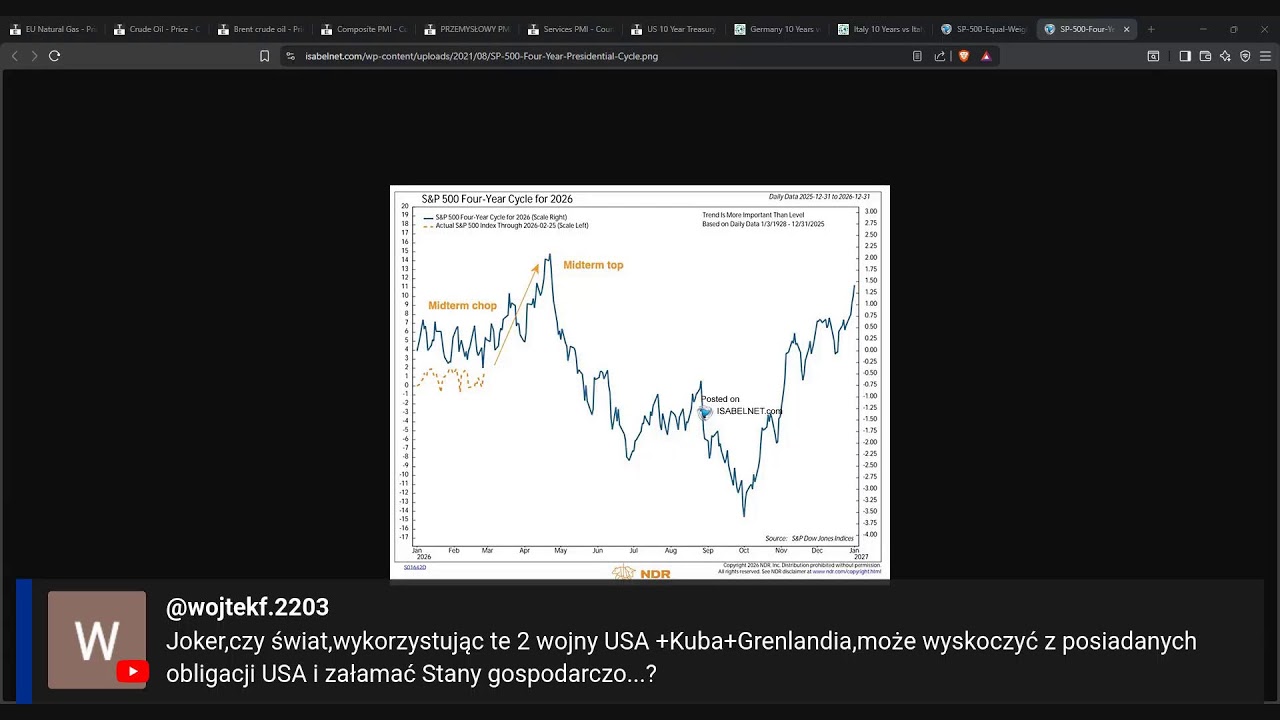
Task: Open a new browser tab
Action: [1151, 29]
